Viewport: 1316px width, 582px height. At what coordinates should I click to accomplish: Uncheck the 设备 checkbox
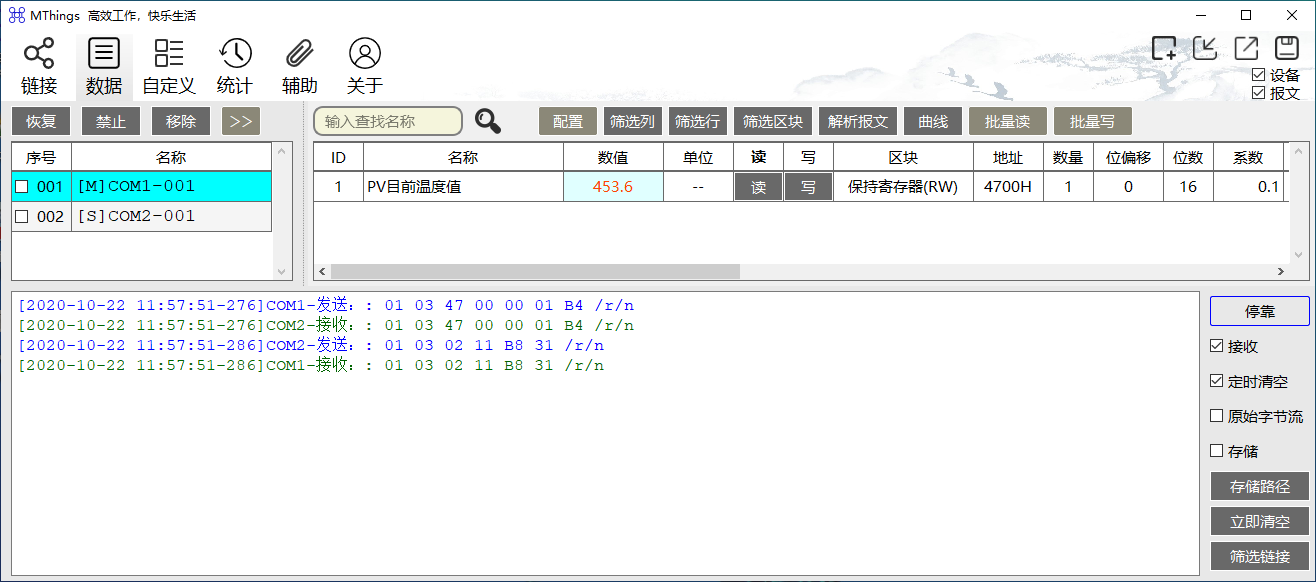(1258, 75)
